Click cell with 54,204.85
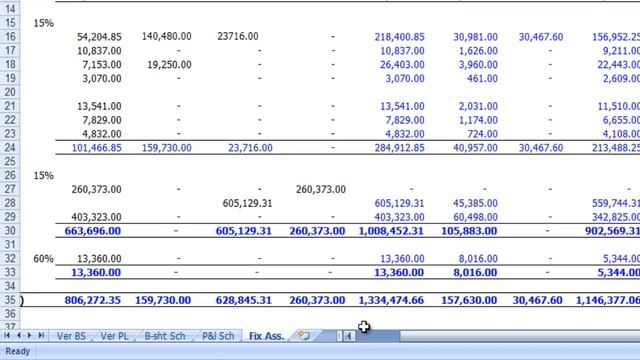640x360 pixels. pyautogui.click(x=99, y=37)
